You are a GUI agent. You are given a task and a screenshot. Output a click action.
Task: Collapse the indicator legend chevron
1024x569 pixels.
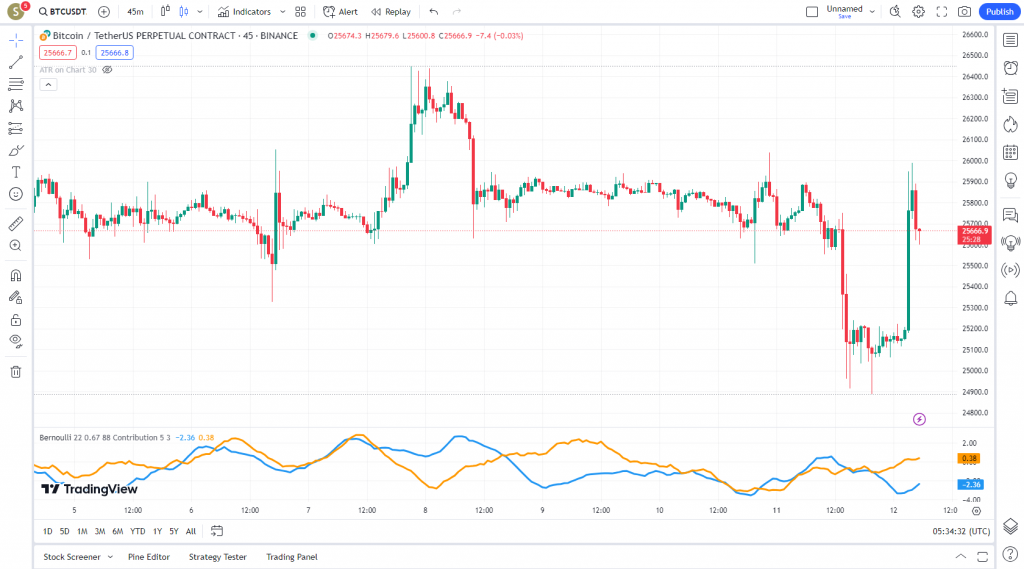48,85
